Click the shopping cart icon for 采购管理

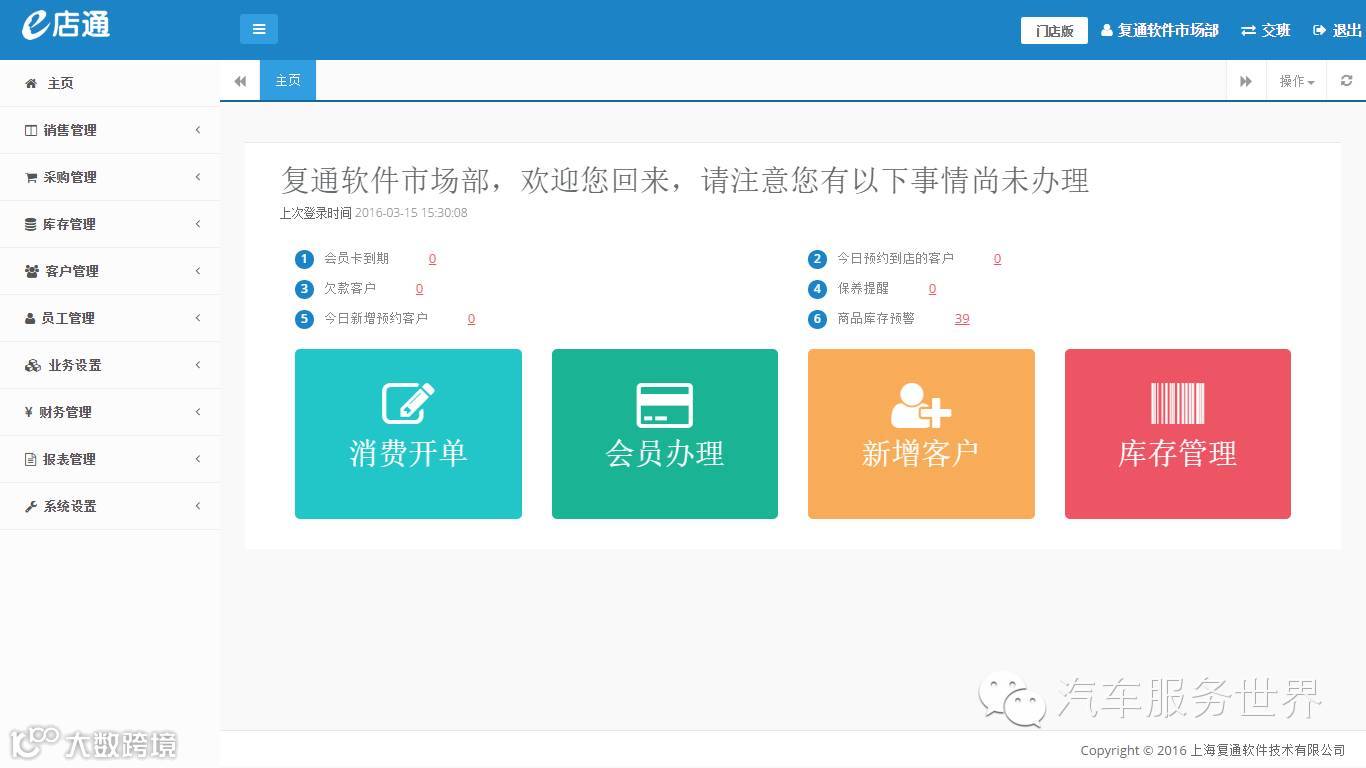31,177
